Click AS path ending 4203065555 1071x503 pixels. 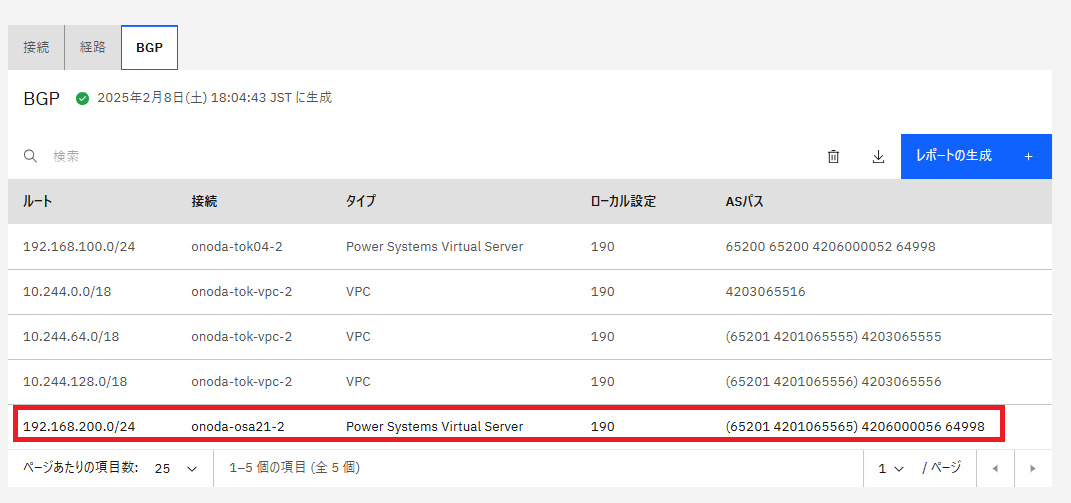[833, 337]
